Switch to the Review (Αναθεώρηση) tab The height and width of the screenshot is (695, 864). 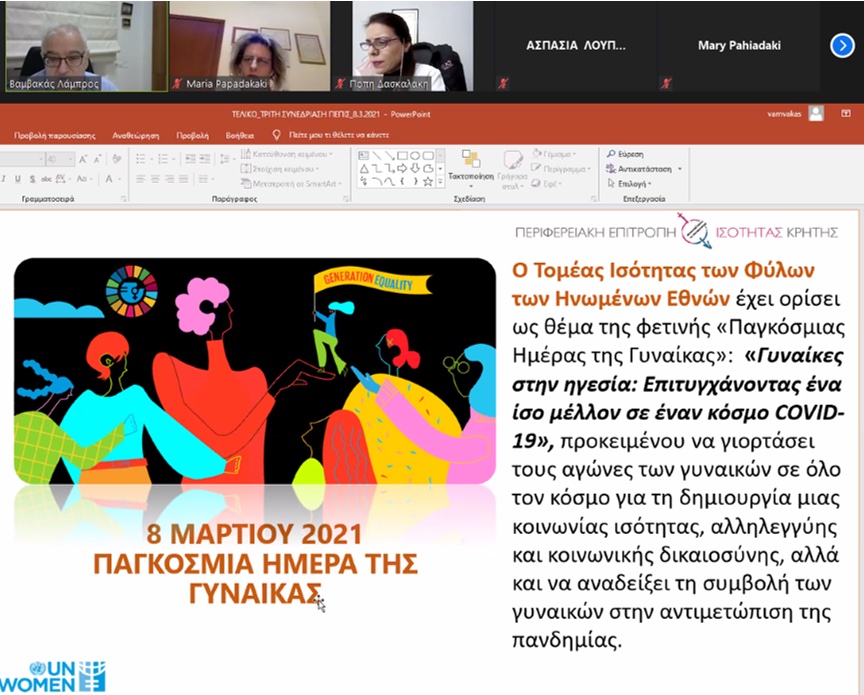tap(136, 133)
